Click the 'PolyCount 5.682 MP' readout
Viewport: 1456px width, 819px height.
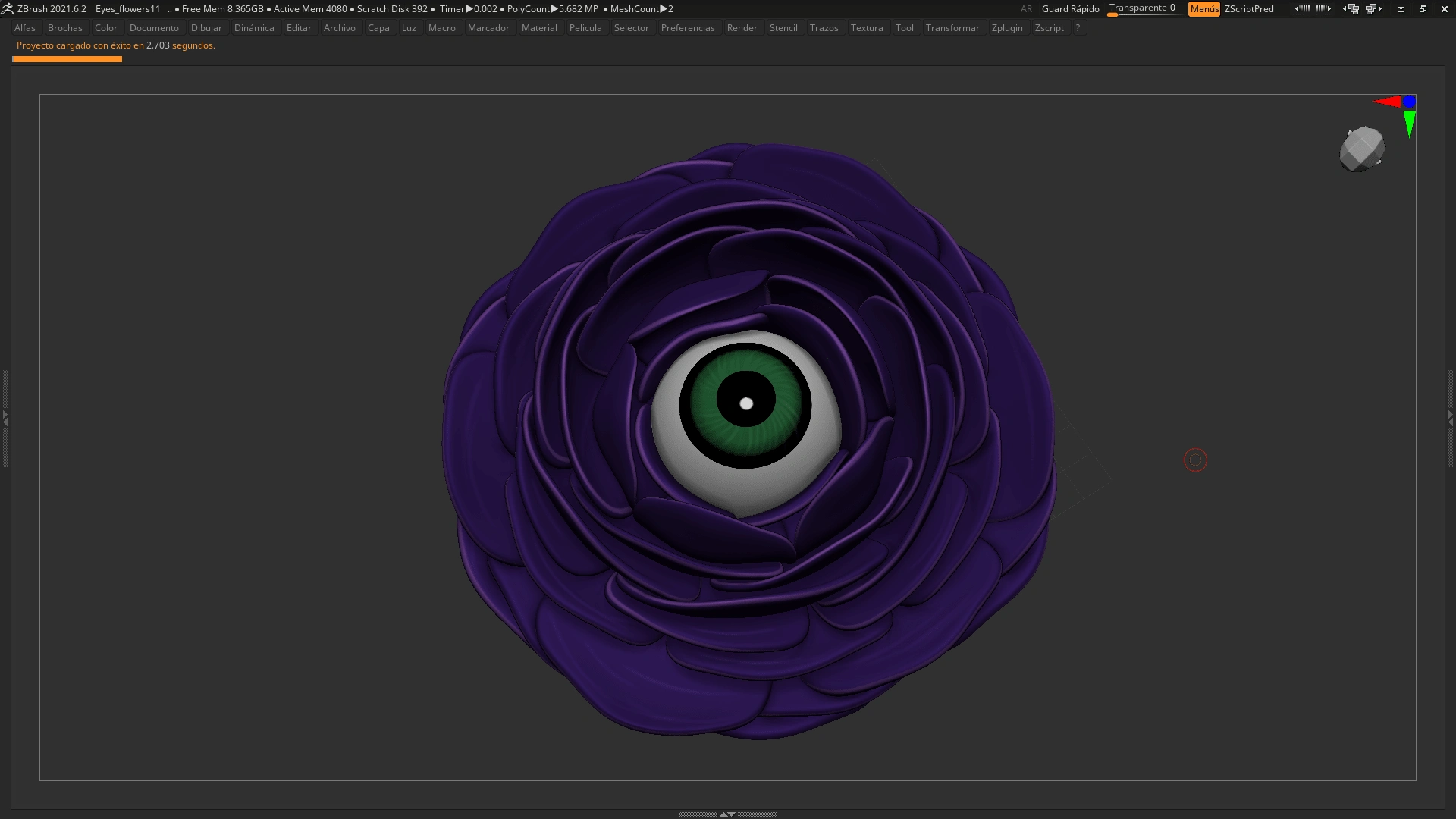click(x=552, y=9)
